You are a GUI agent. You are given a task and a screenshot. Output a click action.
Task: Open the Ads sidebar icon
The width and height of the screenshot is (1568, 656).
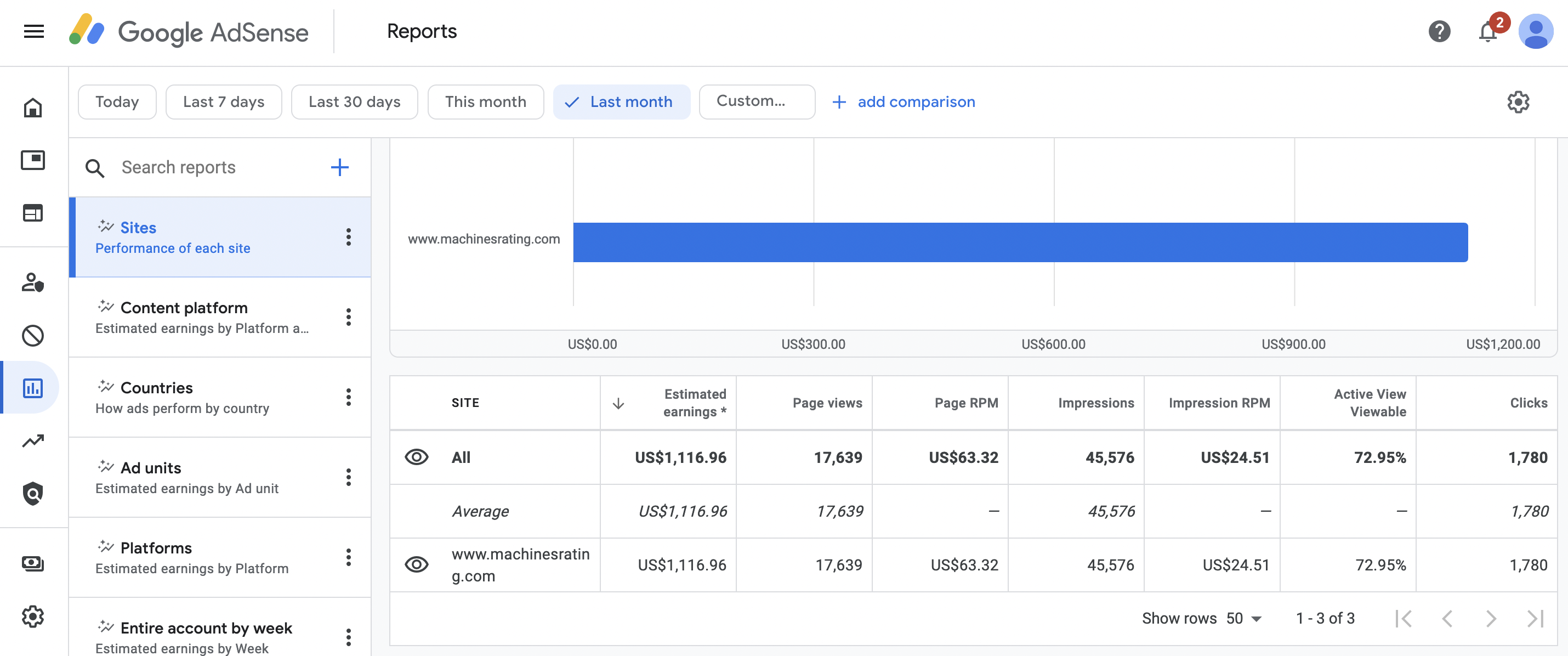pyautogui.click(x=33, y=160)
